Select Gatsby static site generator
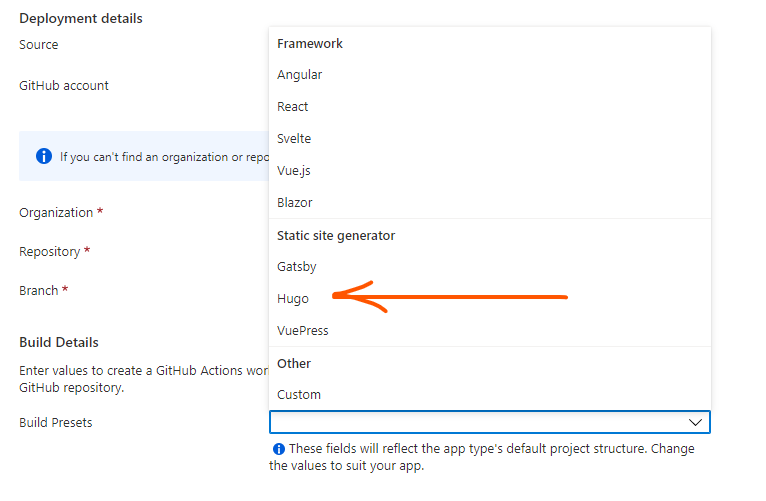The image size is (766, 501). coord(489,267)
